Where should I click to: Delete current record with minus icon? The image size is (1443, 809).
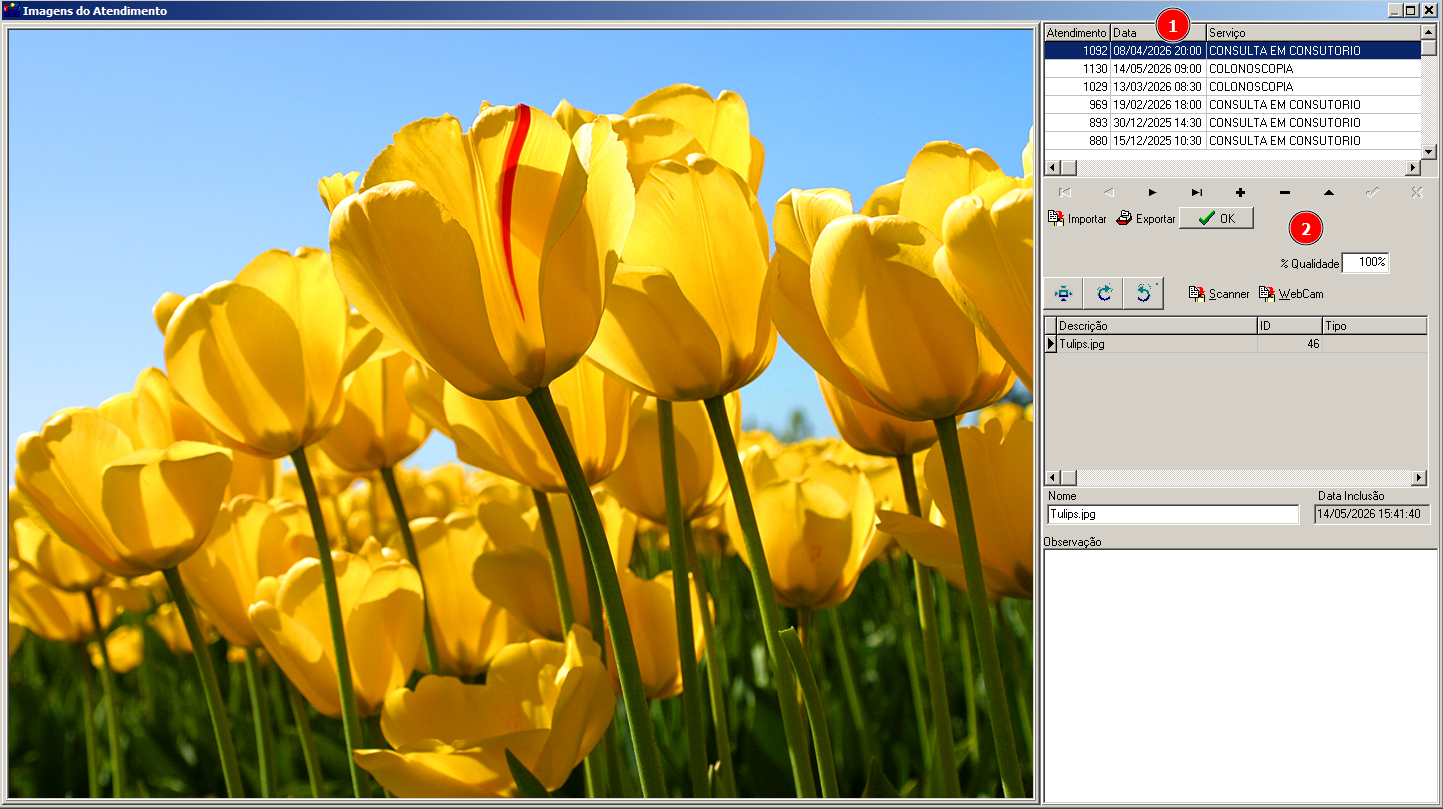(x=1285, y=192)
